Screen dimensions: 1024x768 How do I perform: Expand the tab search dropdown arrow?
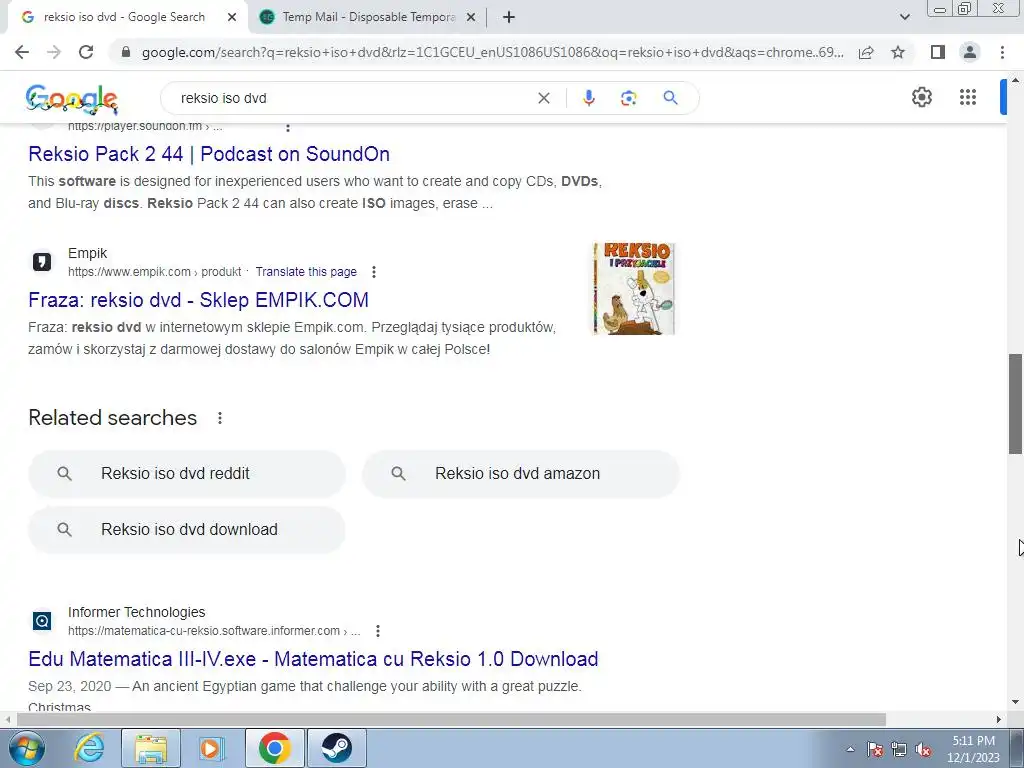(x=904, y=17)
